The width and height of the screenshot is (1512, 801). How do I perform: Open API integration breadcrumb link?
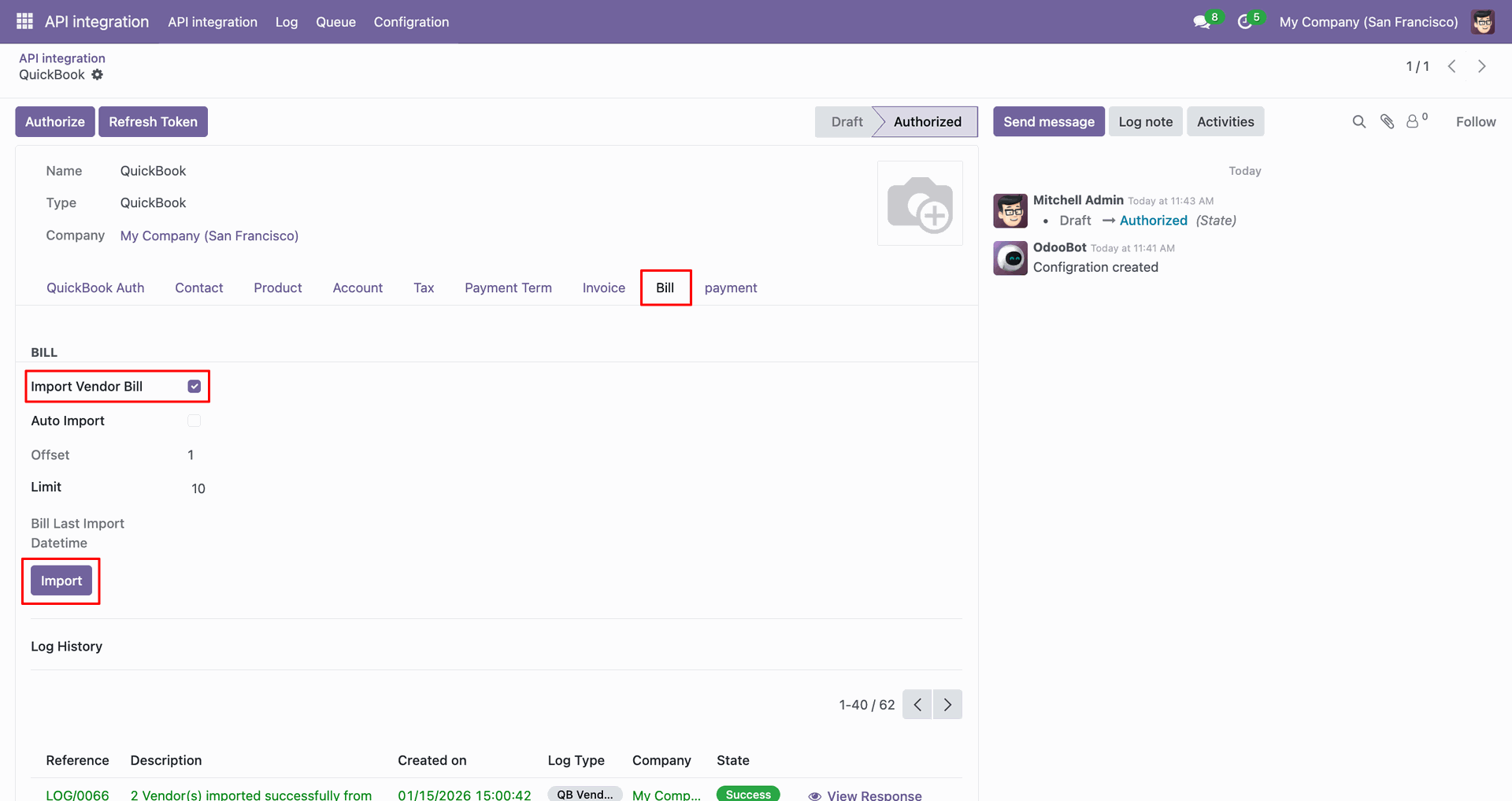click(x=62, y=58)
